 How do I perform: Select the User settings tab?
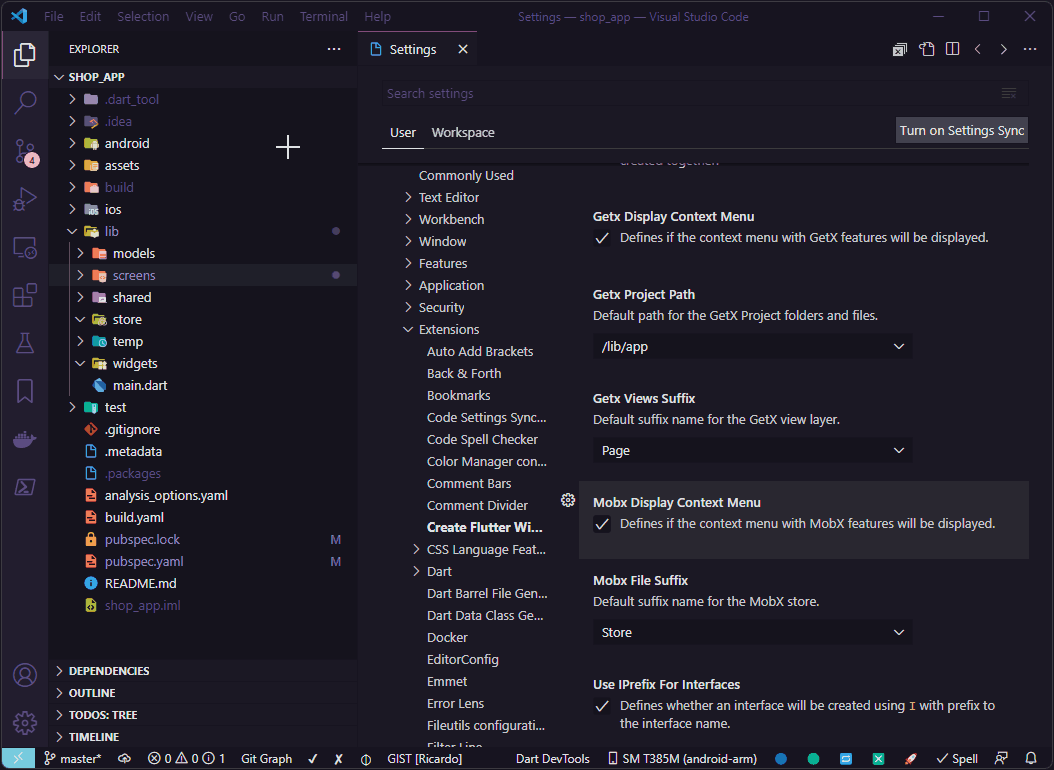[403, 132]
